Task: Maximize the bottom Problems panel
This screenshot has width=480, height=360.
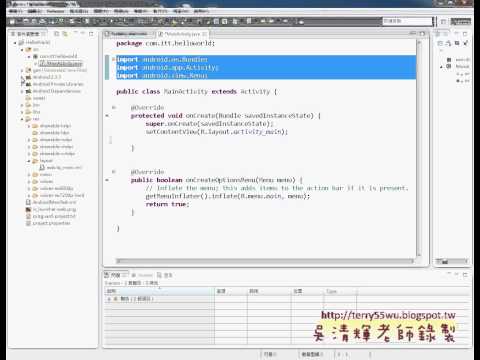Action: coord(465,274)
